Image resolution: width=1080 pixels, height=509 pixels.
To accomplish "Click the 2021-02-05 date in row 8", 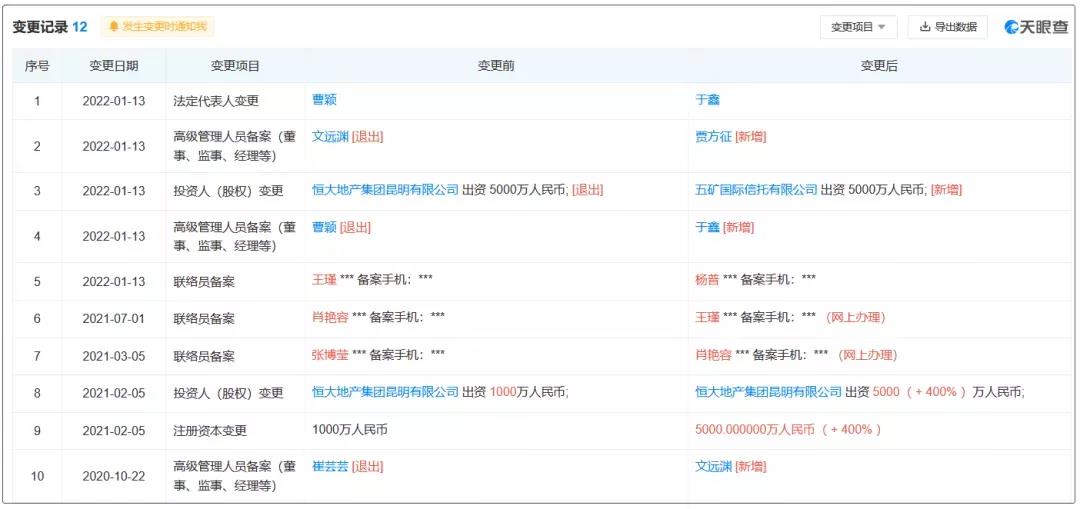I will [114, 393].
